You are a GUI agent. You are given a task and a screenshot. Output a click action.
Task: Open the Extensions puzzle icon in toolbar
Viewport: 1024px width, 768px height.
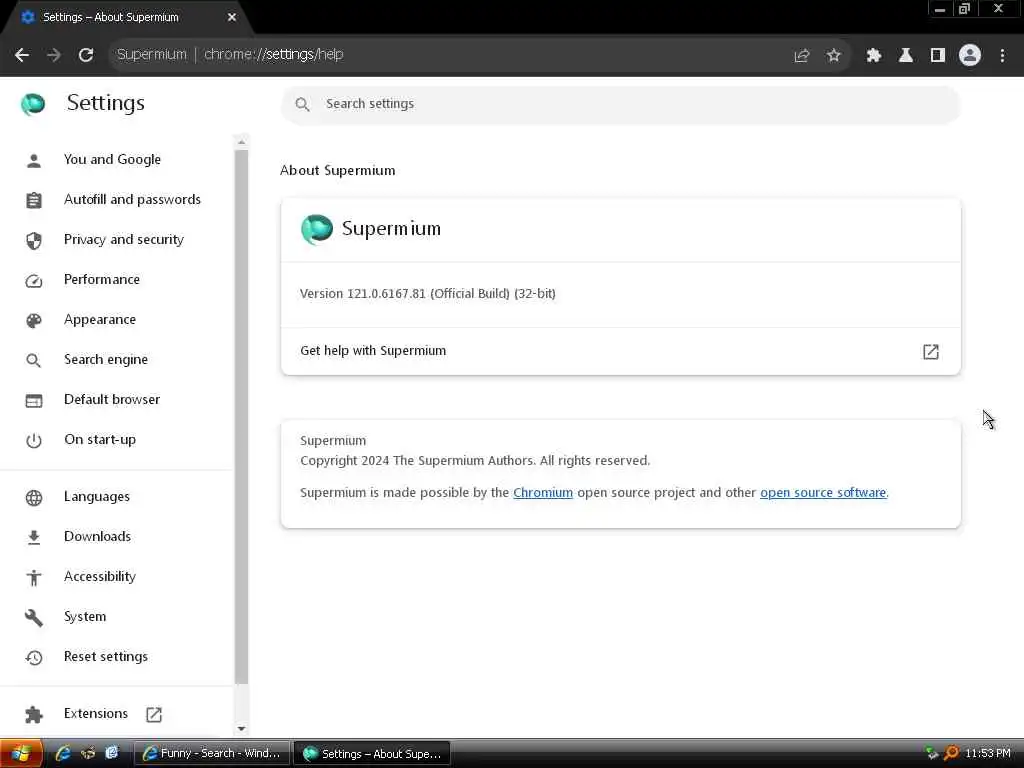pyautogui.click(x=873, y=56)
